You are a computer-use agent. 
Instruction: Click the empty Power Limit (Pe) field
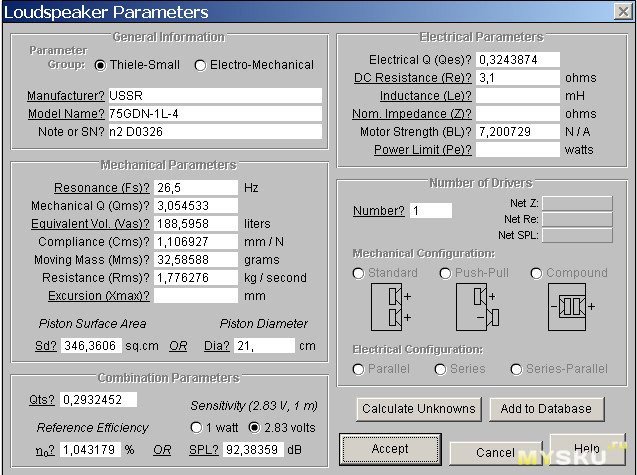click(517, 150)
